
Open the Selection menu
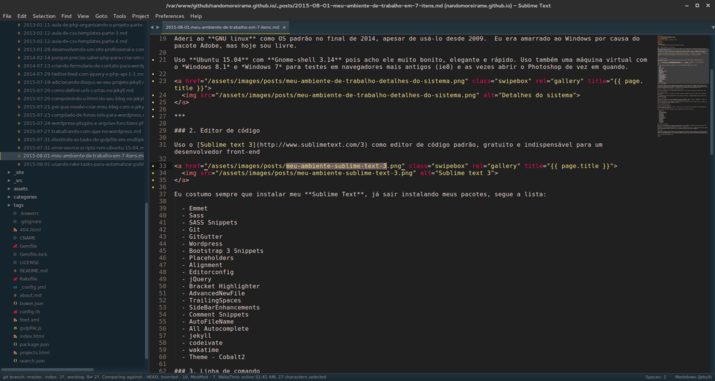[x=44, y=16]
